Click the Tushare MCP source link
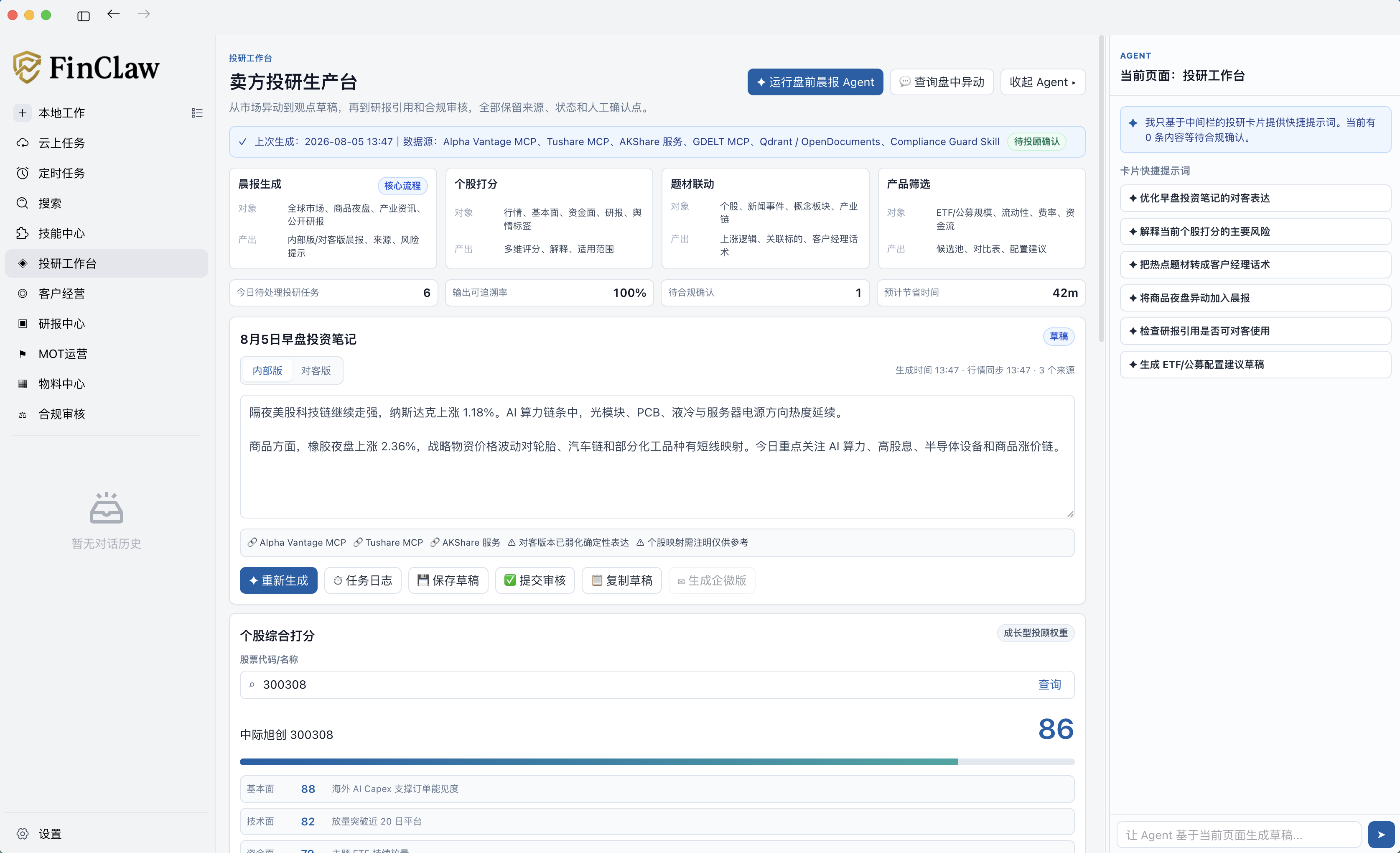This screenshot has height=853, width=1400. click(x=388, y=542)
